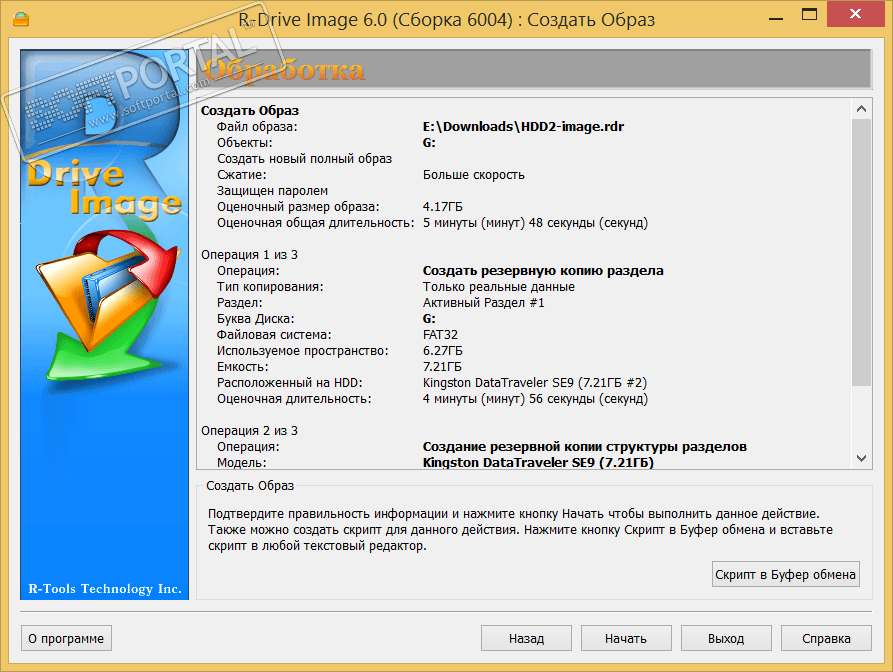893x672 pixels.
Task: Minimize the R-Drive Image window
Action: [776, 17]
